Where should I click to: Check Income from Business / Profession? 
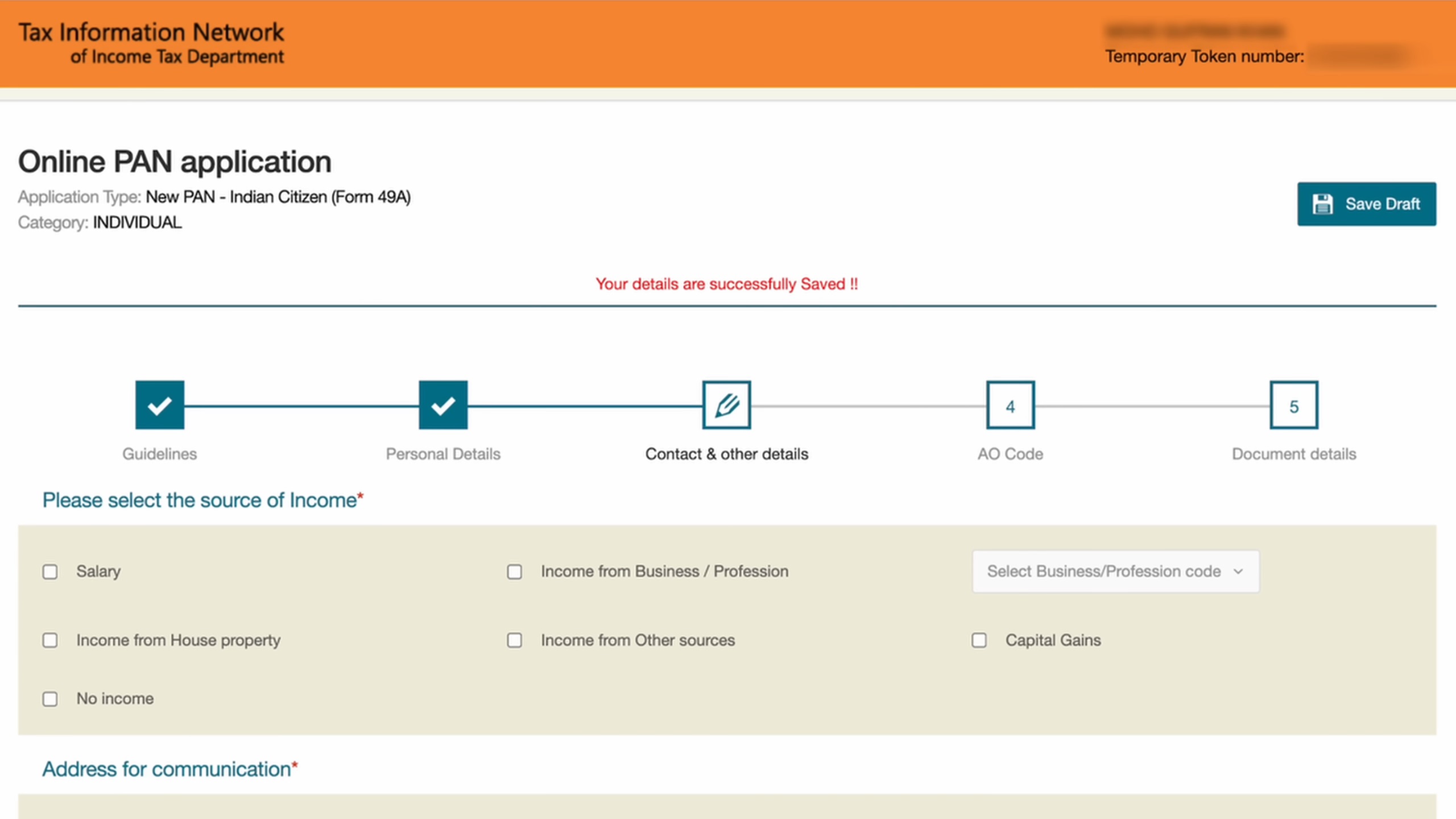tap(515, 572)
